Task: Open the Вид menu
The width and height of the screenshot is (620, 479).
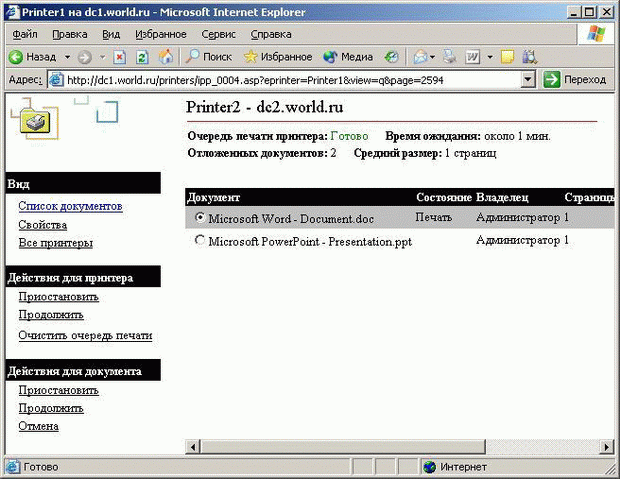Action: click(111, 34)
